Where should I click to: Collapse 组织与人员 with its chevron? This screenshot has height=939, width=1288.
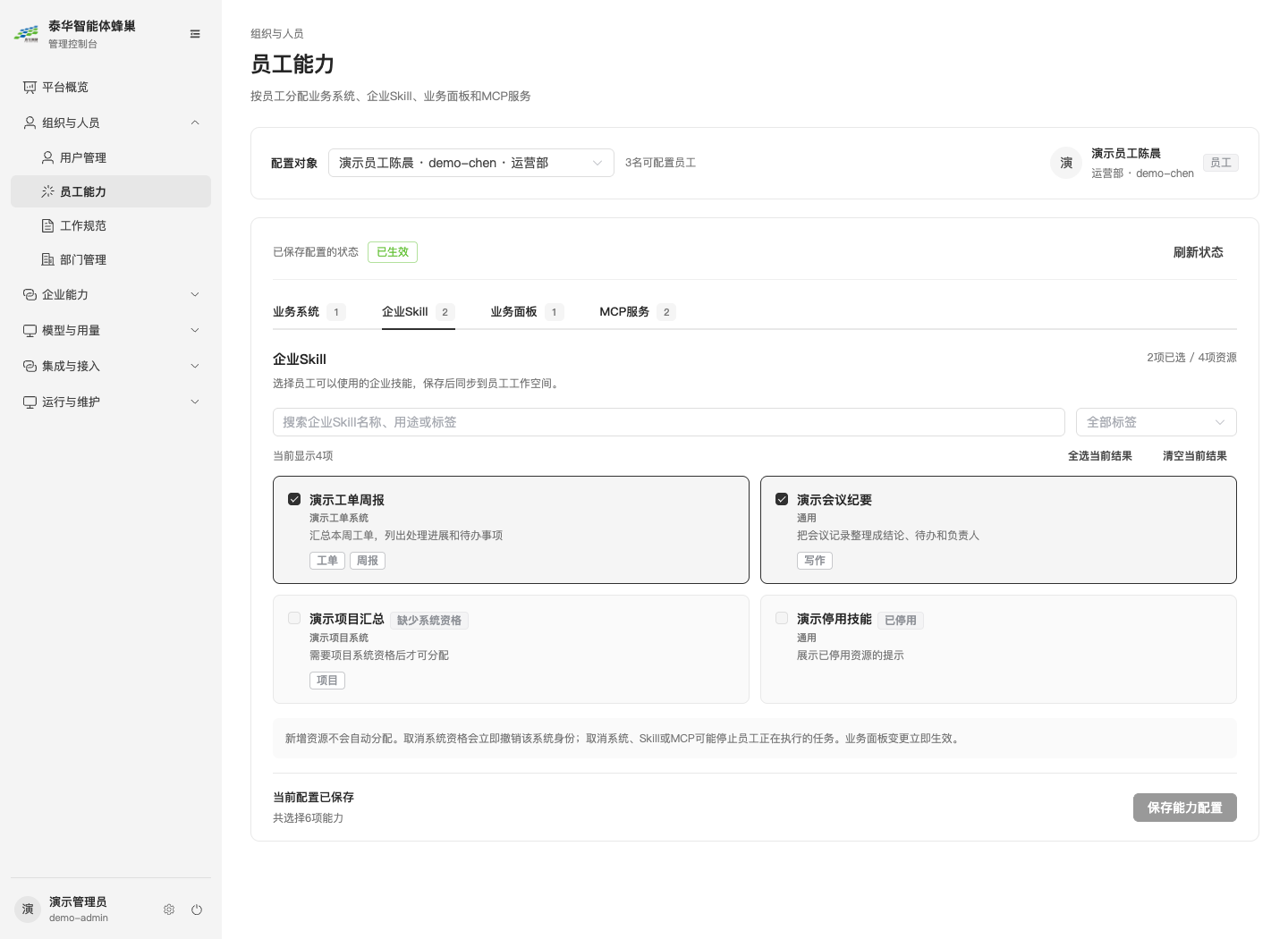point(195,123)
